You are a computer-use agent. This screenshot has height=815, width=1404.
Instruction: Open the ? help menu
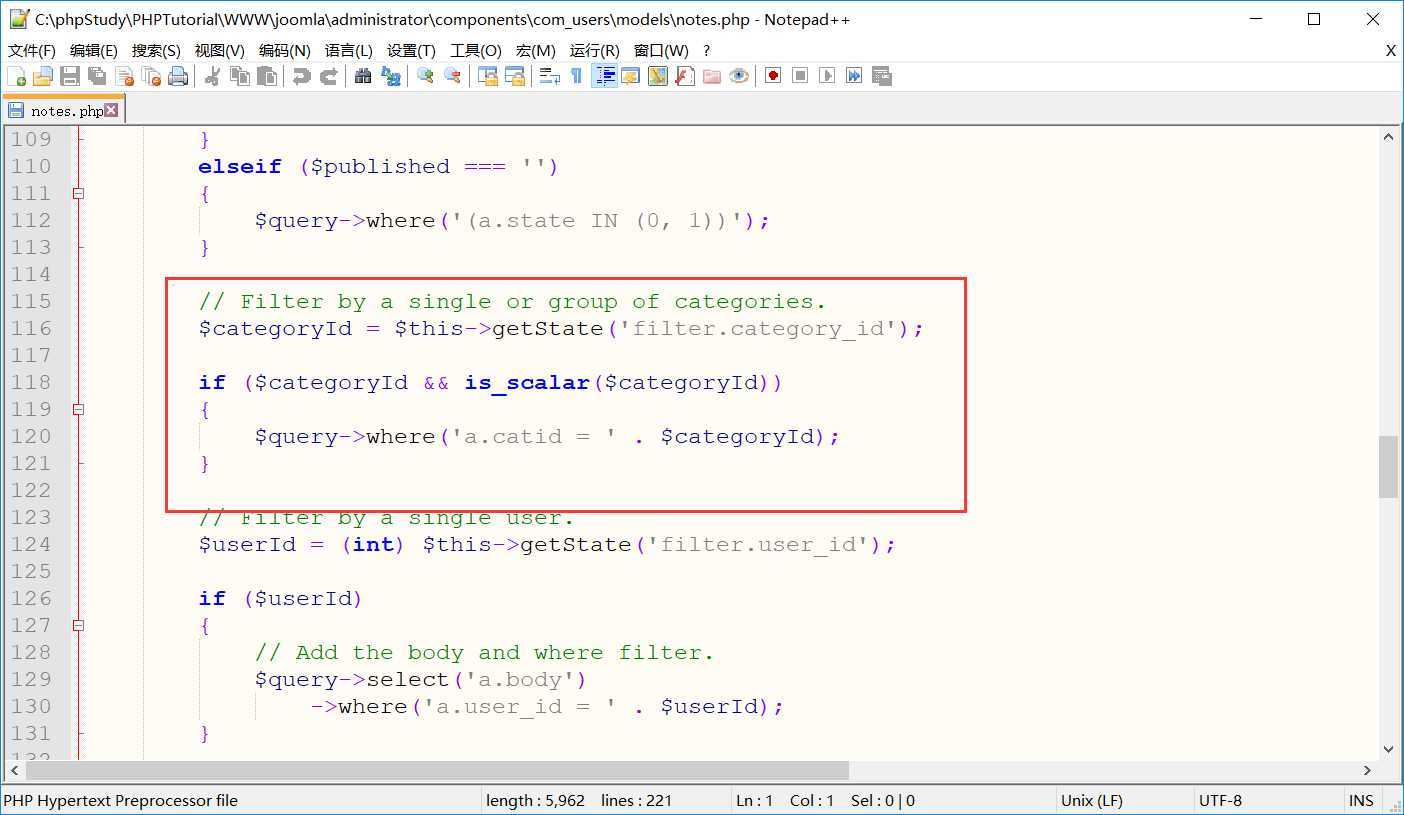point(706,50)
